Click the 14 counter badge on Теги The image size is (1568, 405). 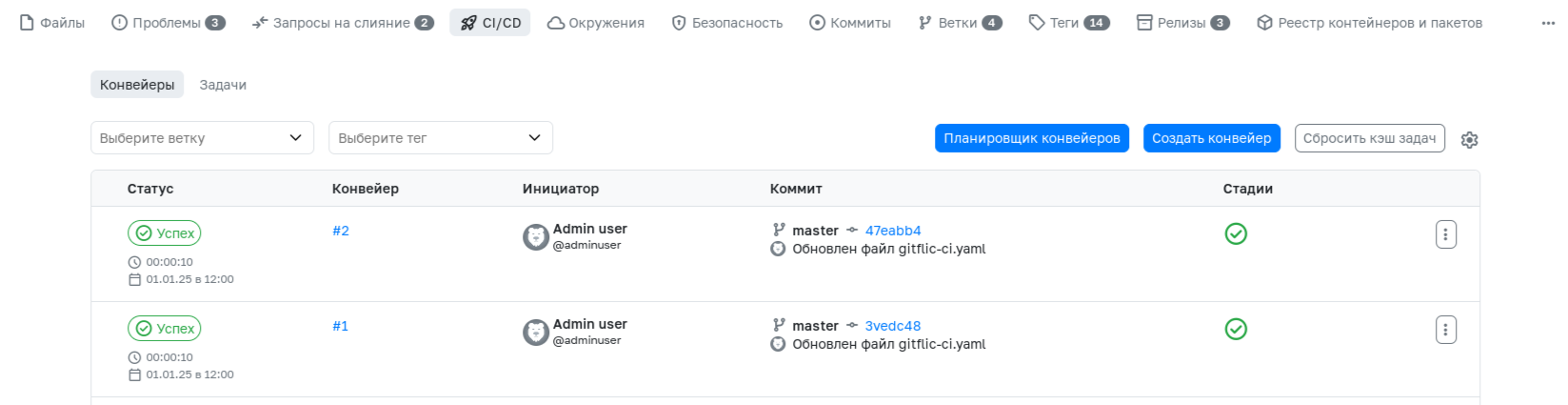[1097, 23]
